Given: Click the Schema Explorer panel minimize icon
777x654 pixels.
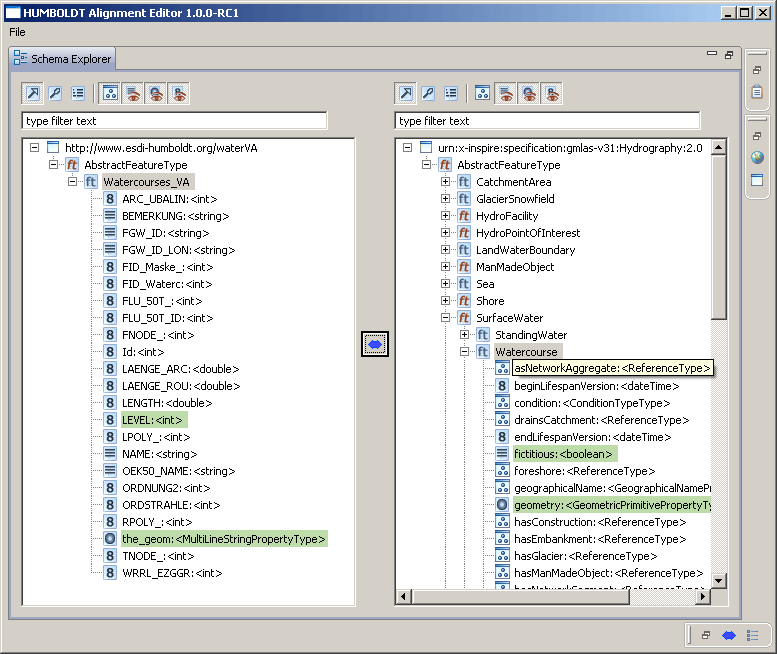Looking at the screenshot, I should tap(712, 54).
